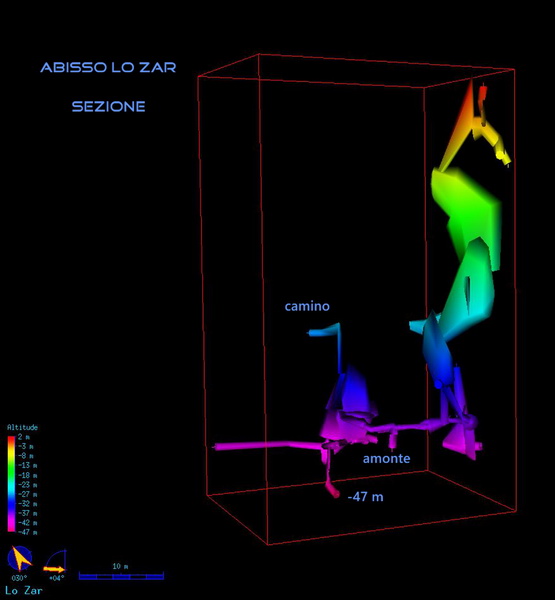Click the +04° tilt value
Viewport: 555px width, 600px height.
coord(56,578)
